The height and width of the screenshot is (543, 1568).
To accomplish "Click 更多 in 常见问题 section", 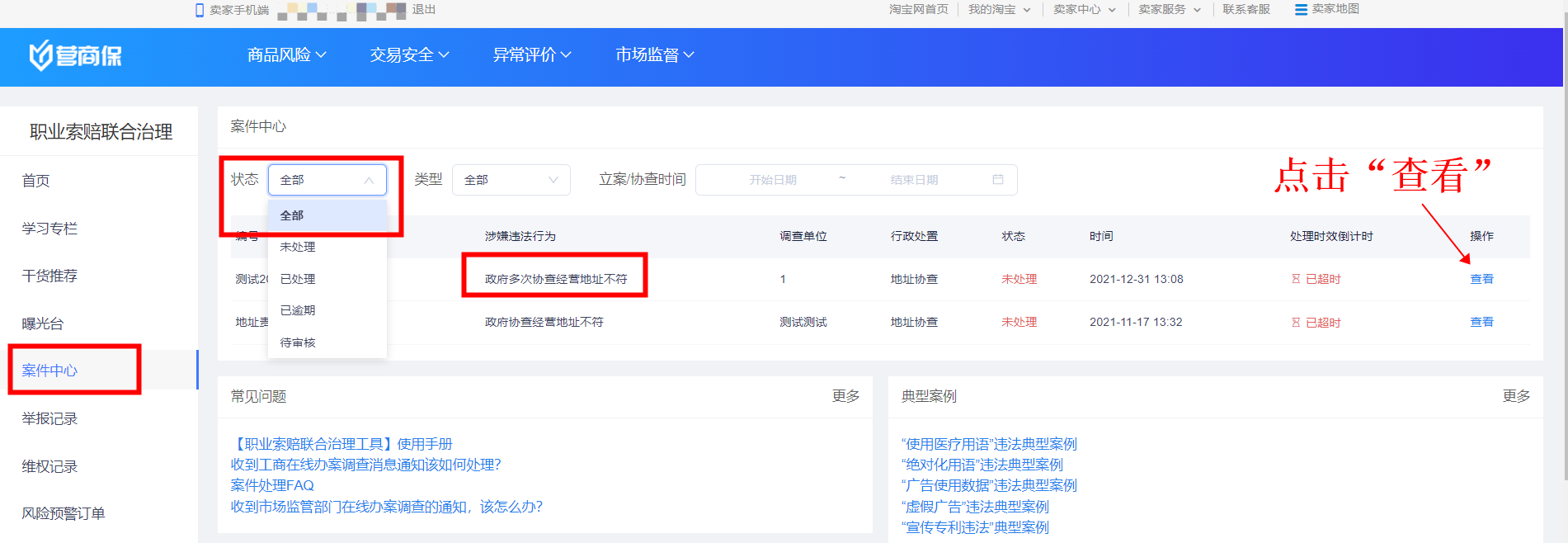I will point(845,396).
